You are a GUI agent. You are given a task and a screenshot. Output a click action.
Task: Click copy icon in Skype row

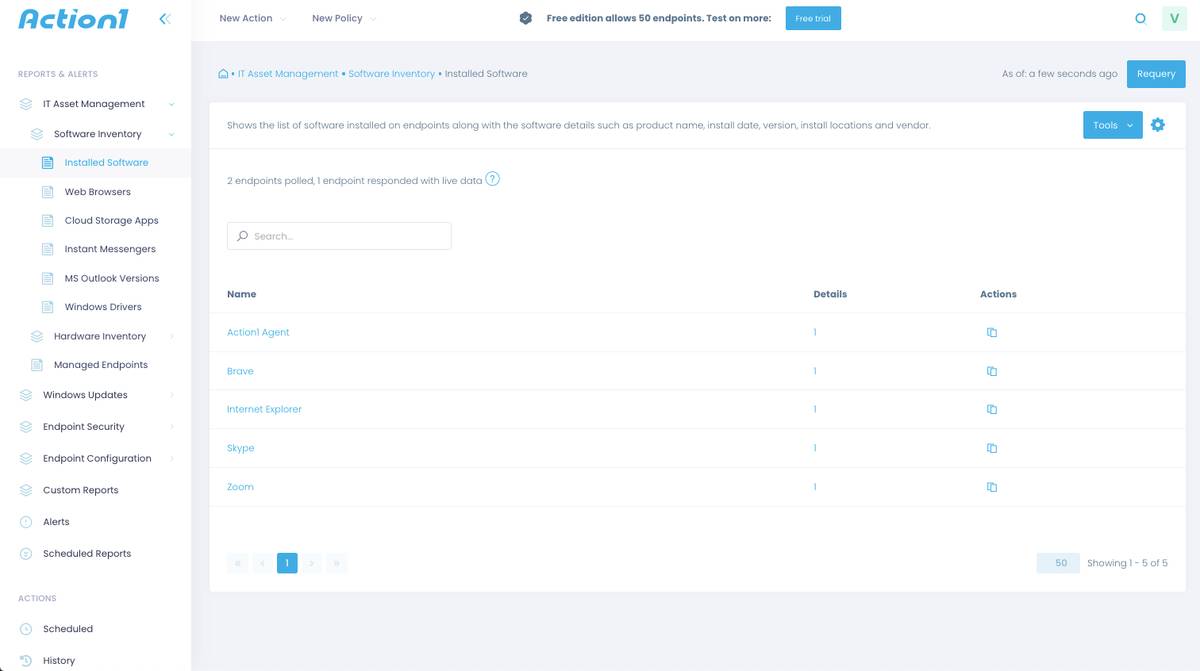point(992,448)
